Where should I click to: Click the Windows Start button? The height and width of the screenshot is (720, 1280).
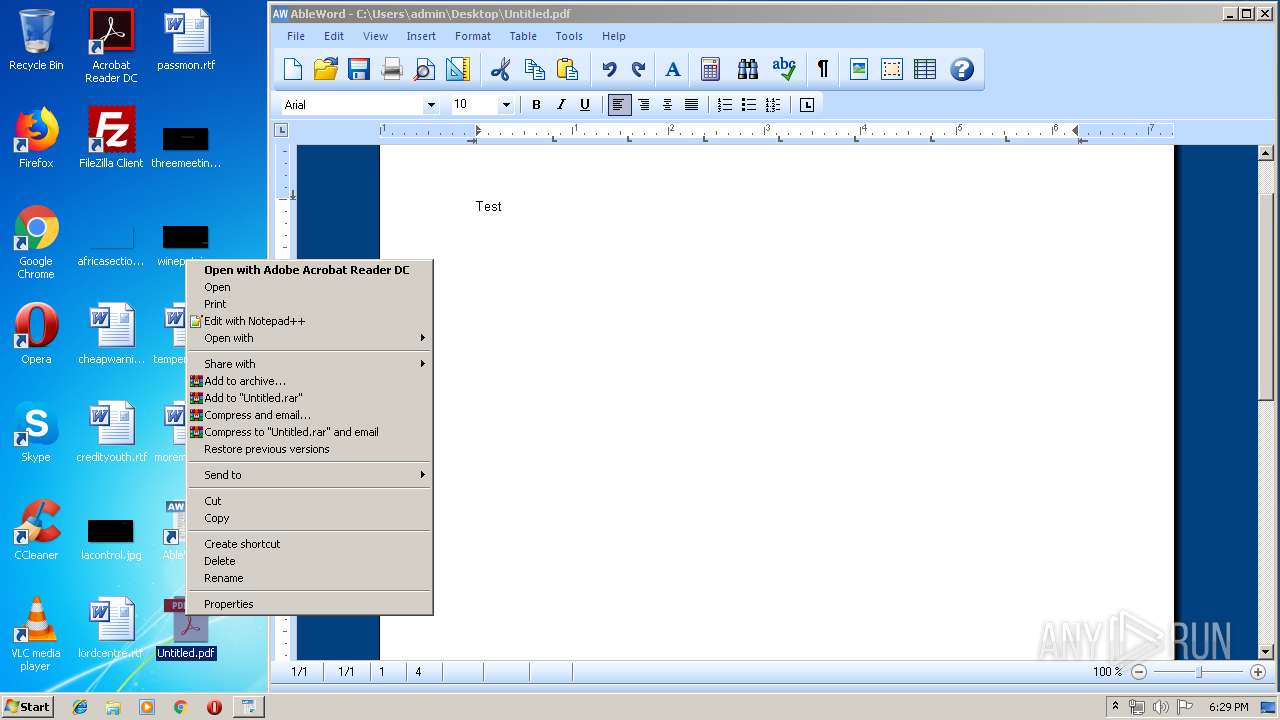click(x=27, y=706)
